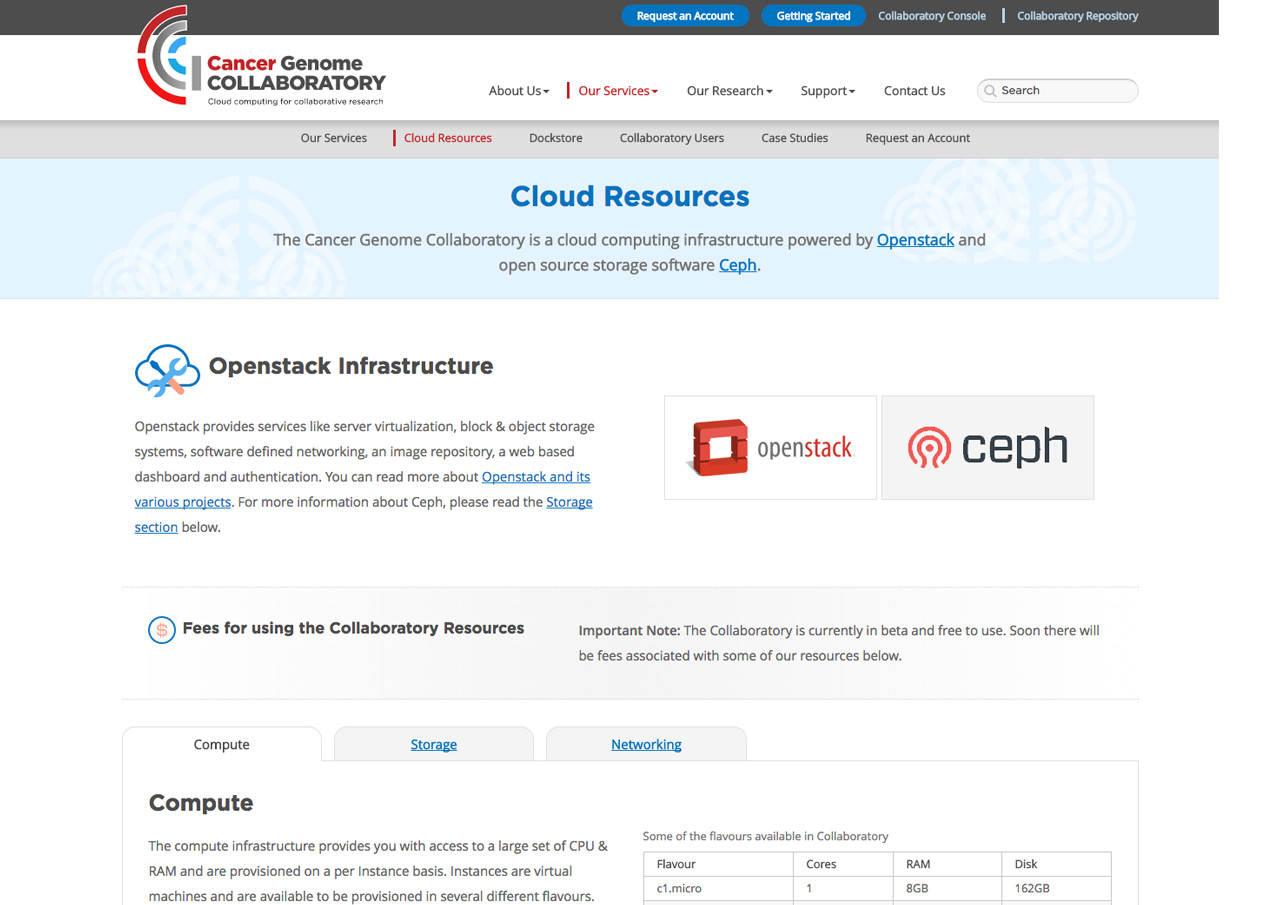Open the Compute tab
This screenshot has height=905, width=1271.
[222, 745]
